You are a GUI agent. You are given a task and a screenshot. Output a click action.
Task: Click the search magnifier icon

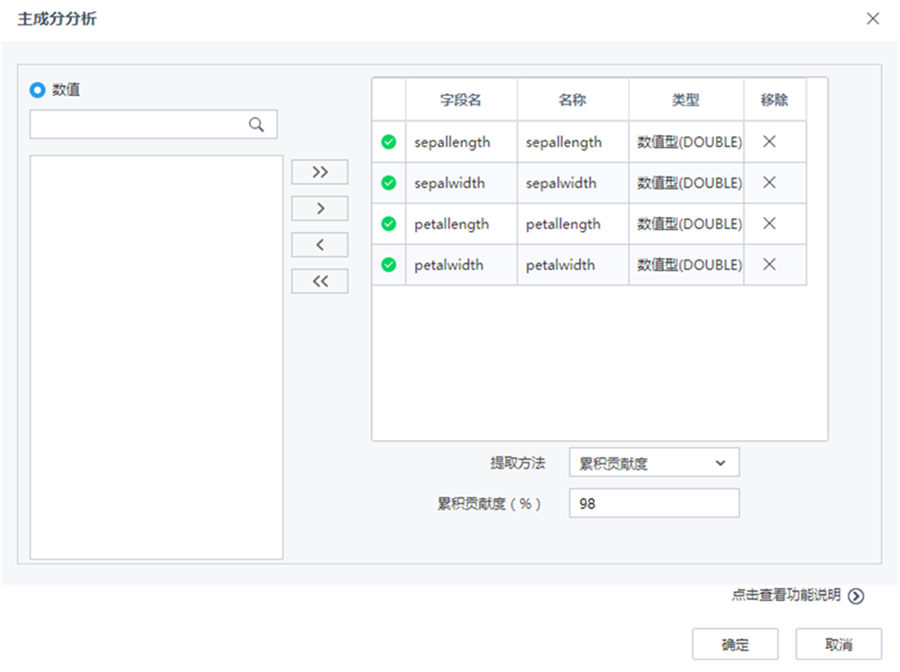[257, 124]
